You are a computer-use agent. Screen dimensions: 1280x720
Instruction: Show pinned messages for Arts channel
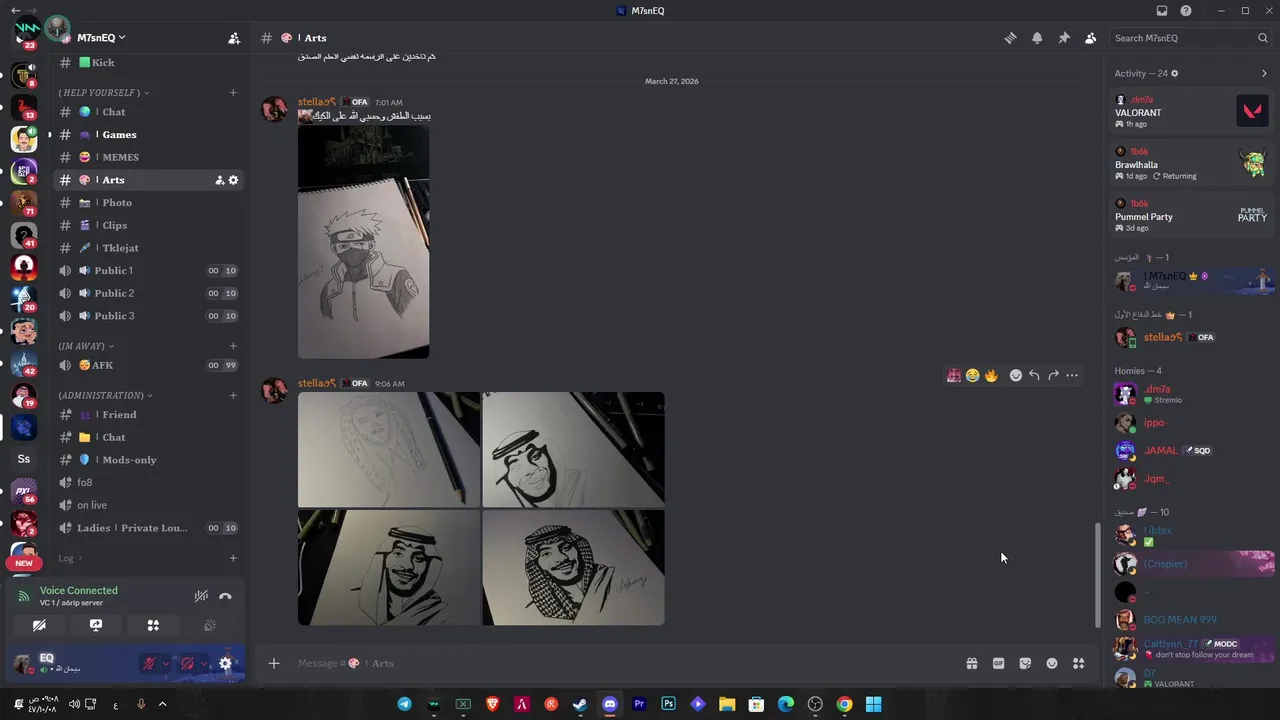coord(1064,38)
